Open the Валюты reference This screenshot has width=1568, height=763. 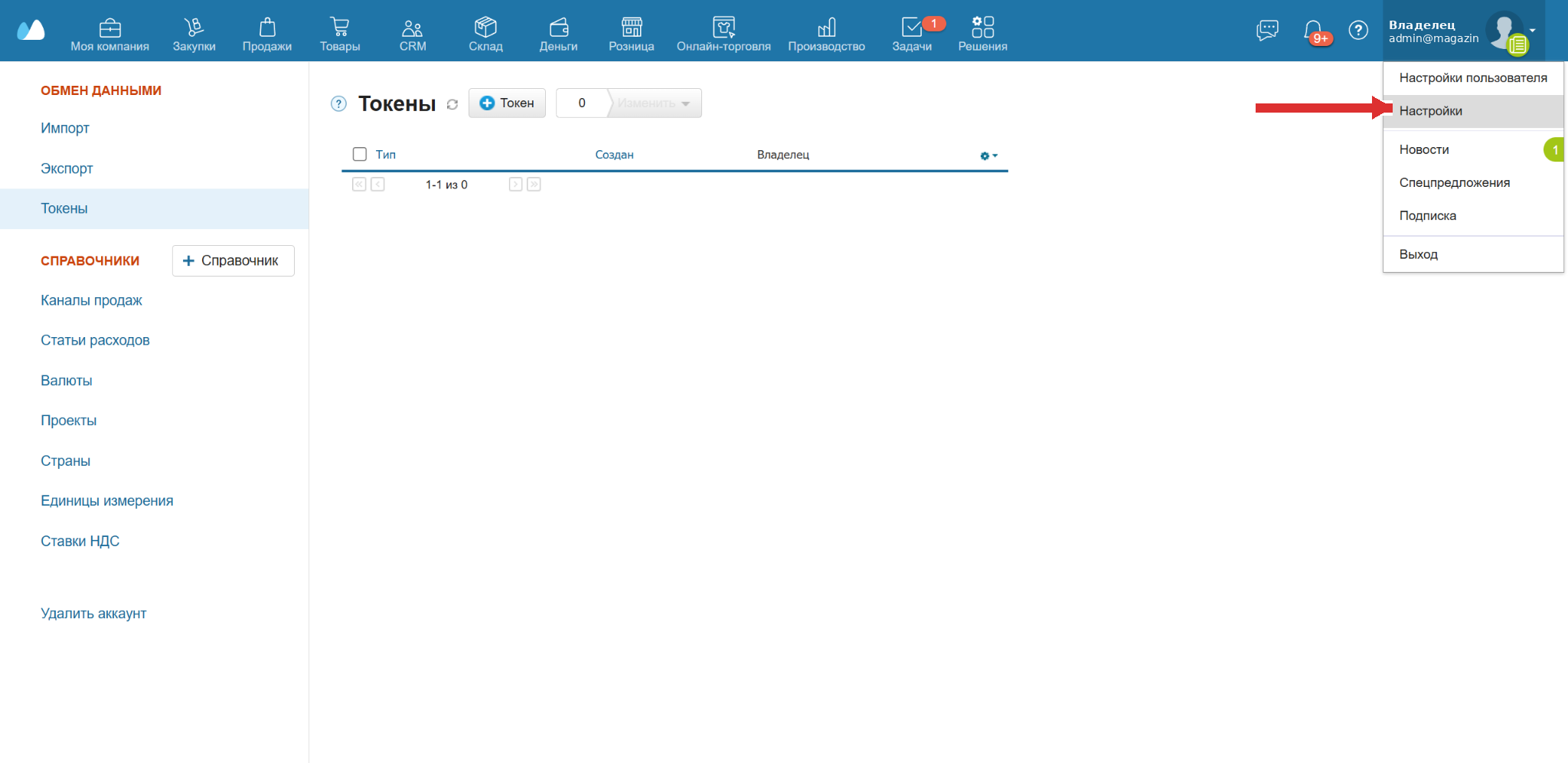pos(67,381)
